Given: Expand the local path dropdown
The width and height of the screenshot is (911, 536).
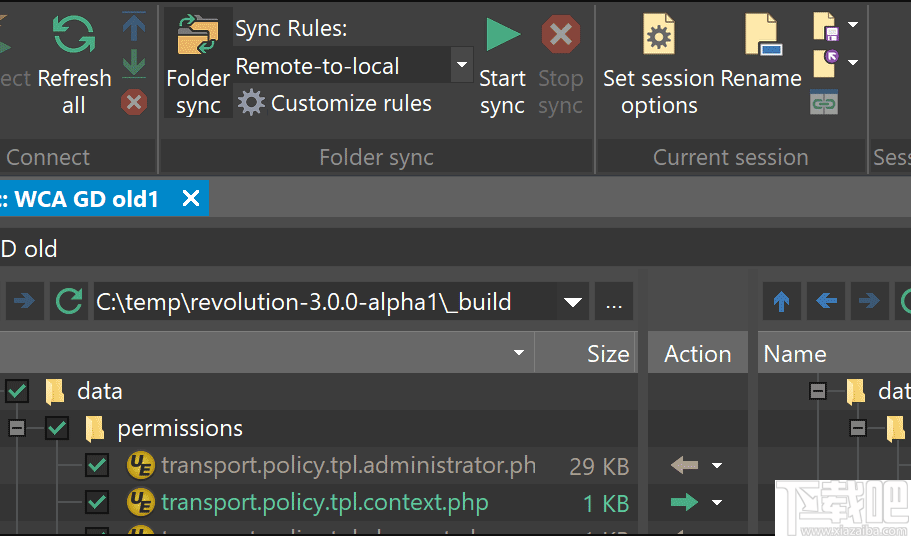Looking at the screenshot, I should point(573,302).
